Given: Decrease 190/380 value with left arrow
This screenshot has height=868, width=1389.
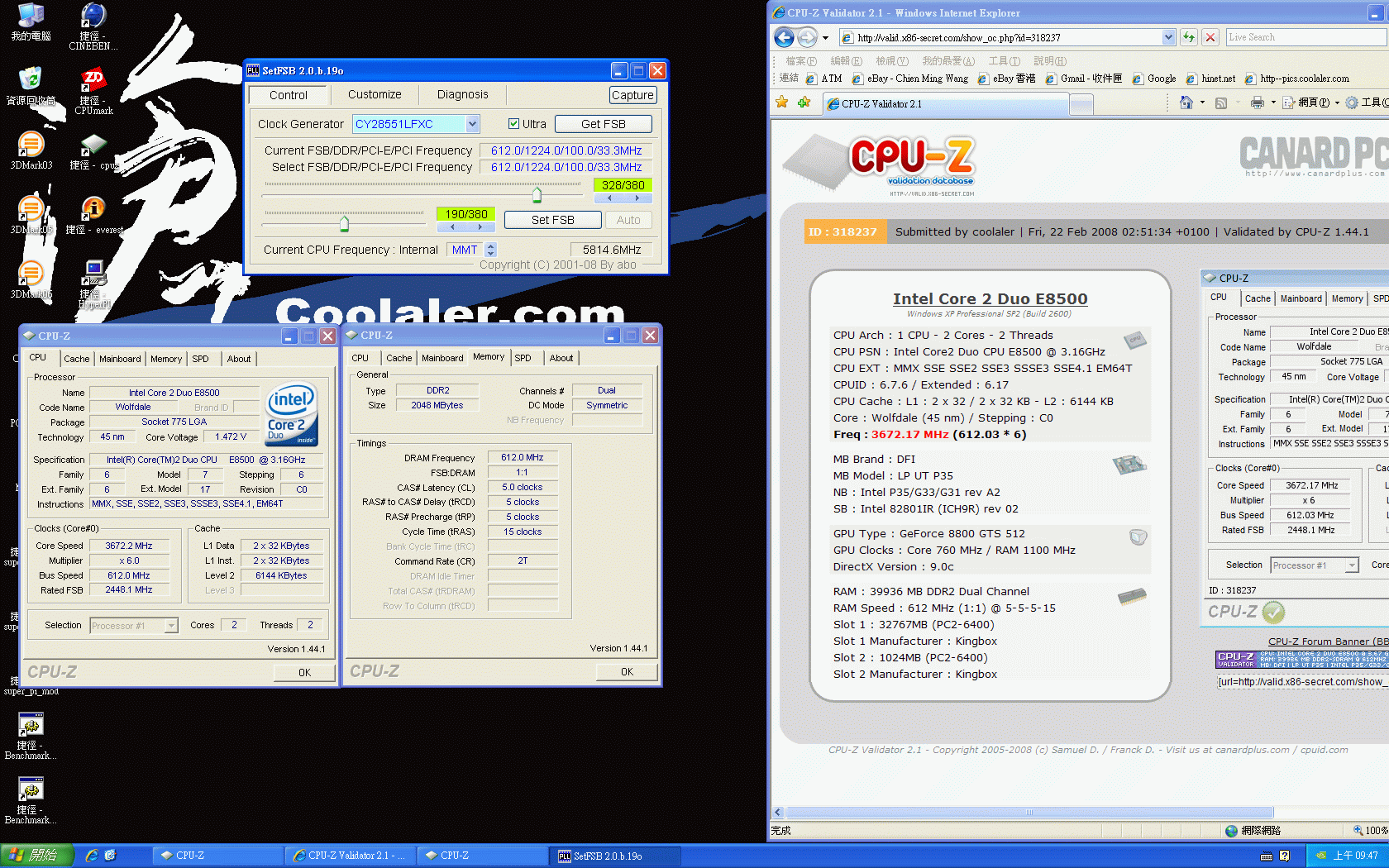Looking at the screenshot, I should click(x=452, y=227).
